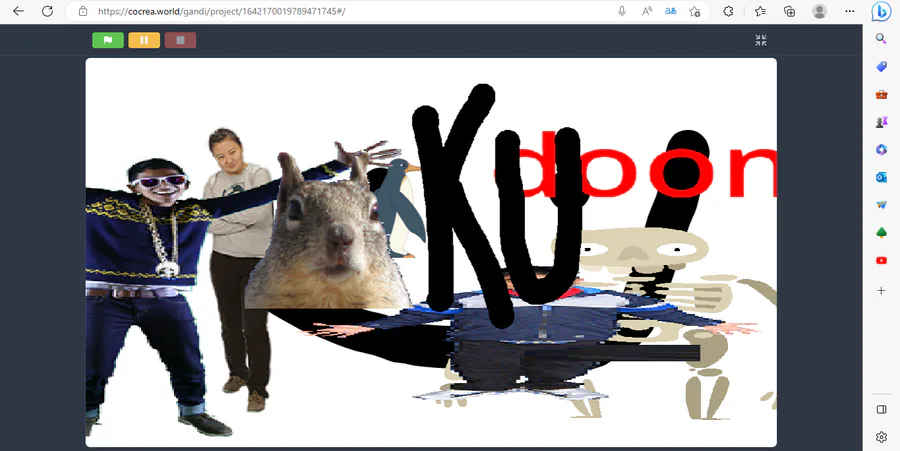Open the sidebar Games chess icon
This screenshot has width=900, height=451.
pos(881,122)
